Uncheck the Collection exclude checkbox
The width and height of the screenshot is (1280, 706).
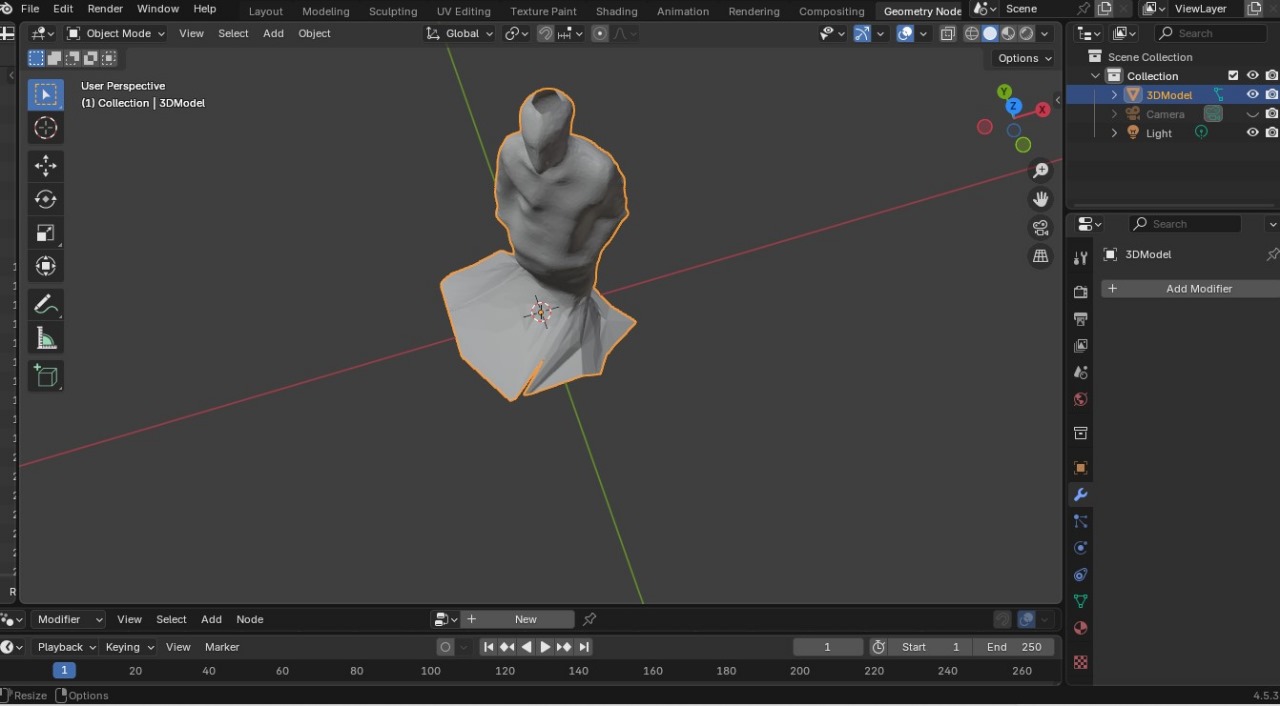tap(1233, 76)
